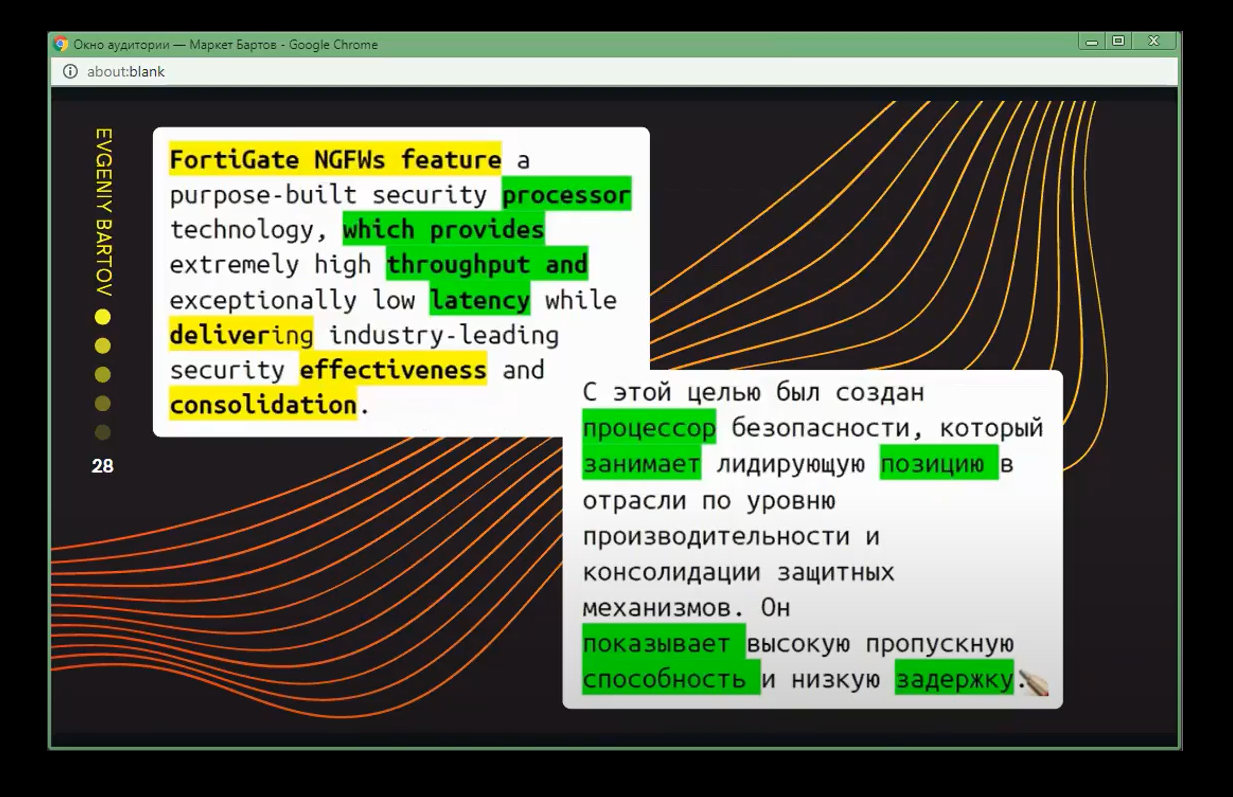1233x797 pixels.
Task: Click yellow highlighted 'delivering'
Action: pos(241,335)
